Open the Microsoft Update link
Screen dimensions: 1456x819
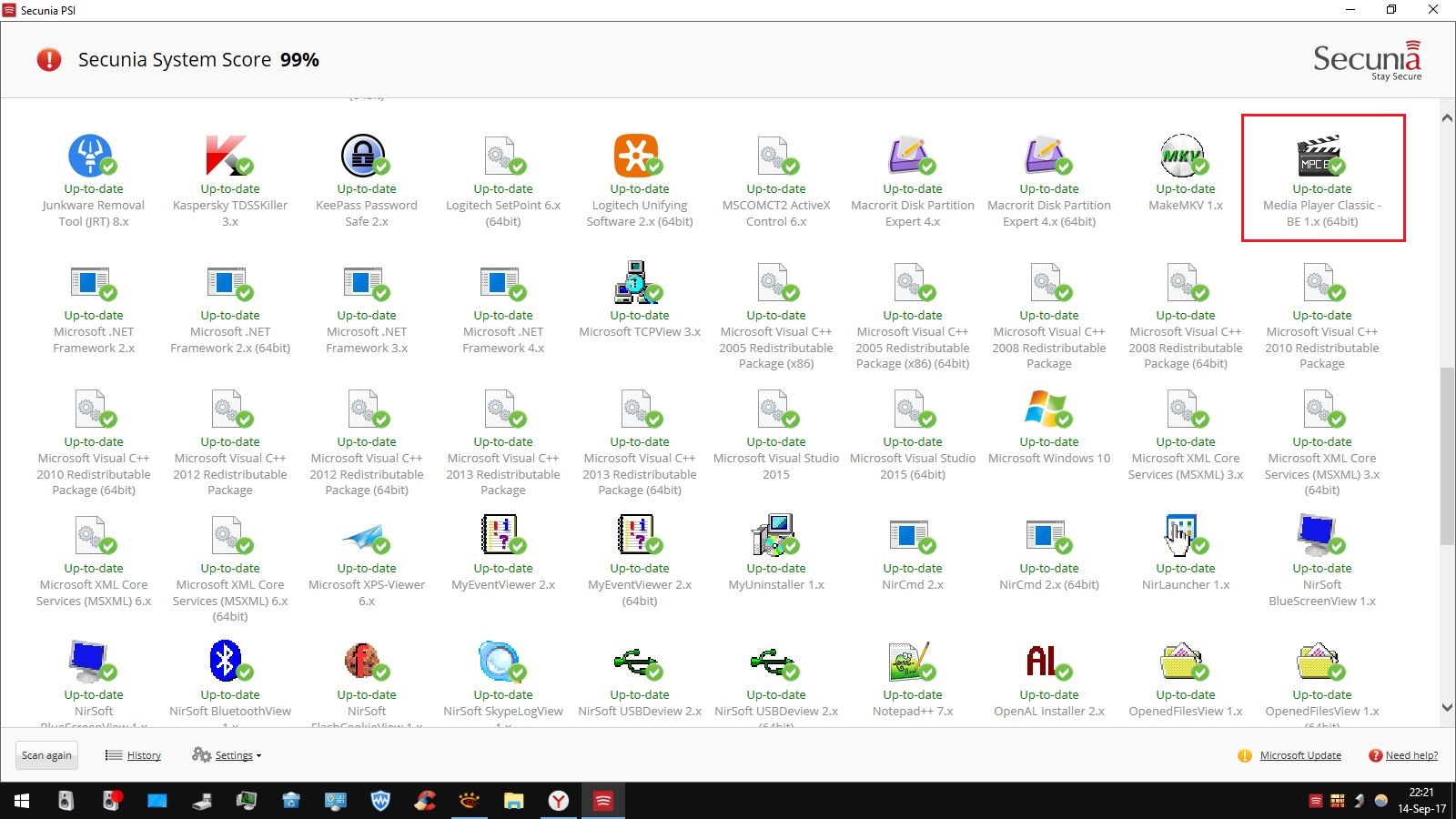click(x=1299, y=755)
